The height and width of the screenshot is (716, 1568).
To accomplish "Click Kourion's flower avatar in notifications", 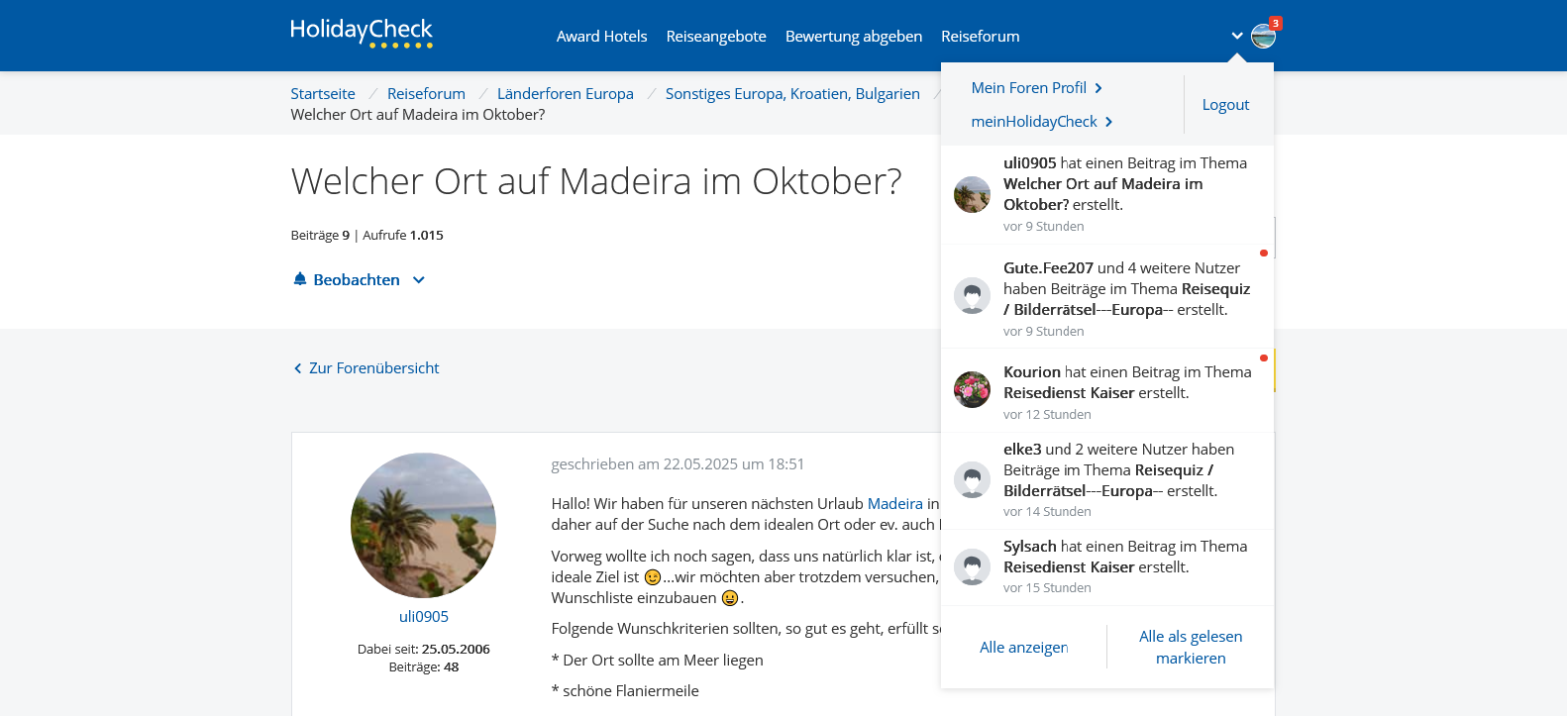I will 972,389.
